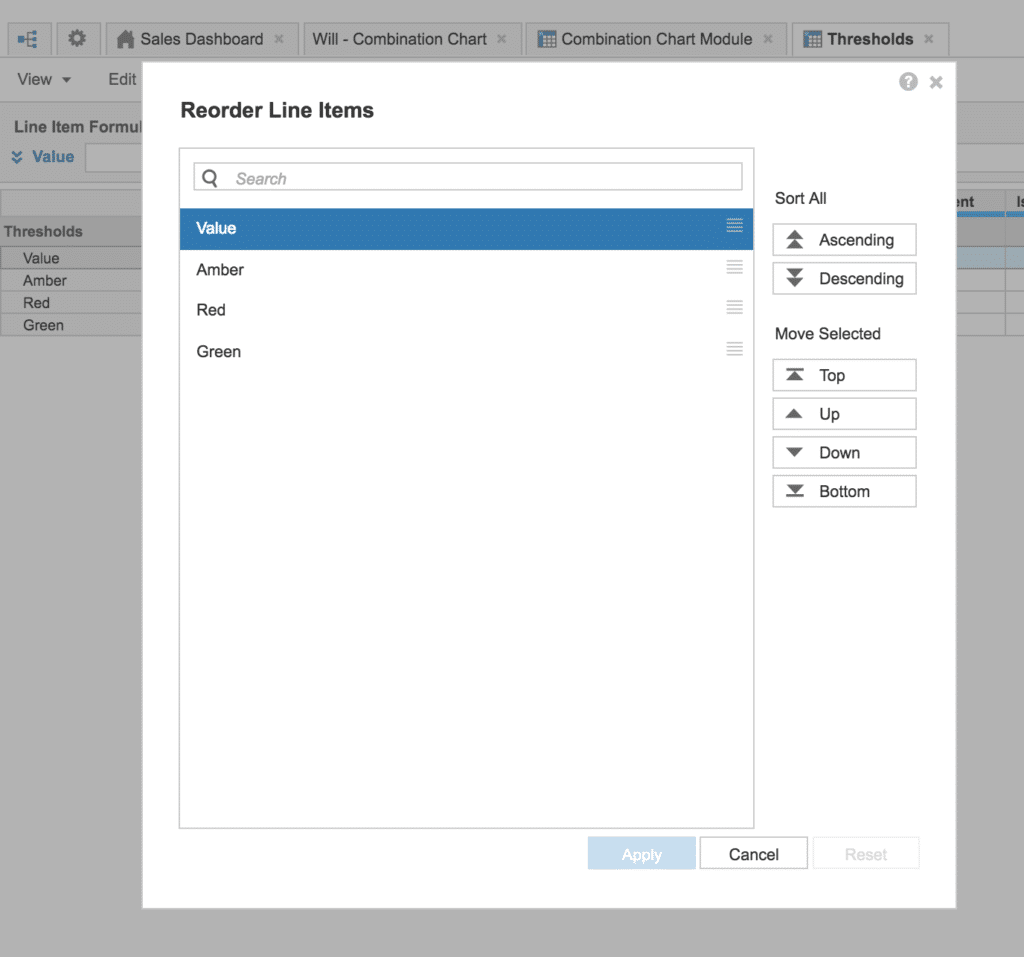Expand the Value formula chevron

pos(17,157)
